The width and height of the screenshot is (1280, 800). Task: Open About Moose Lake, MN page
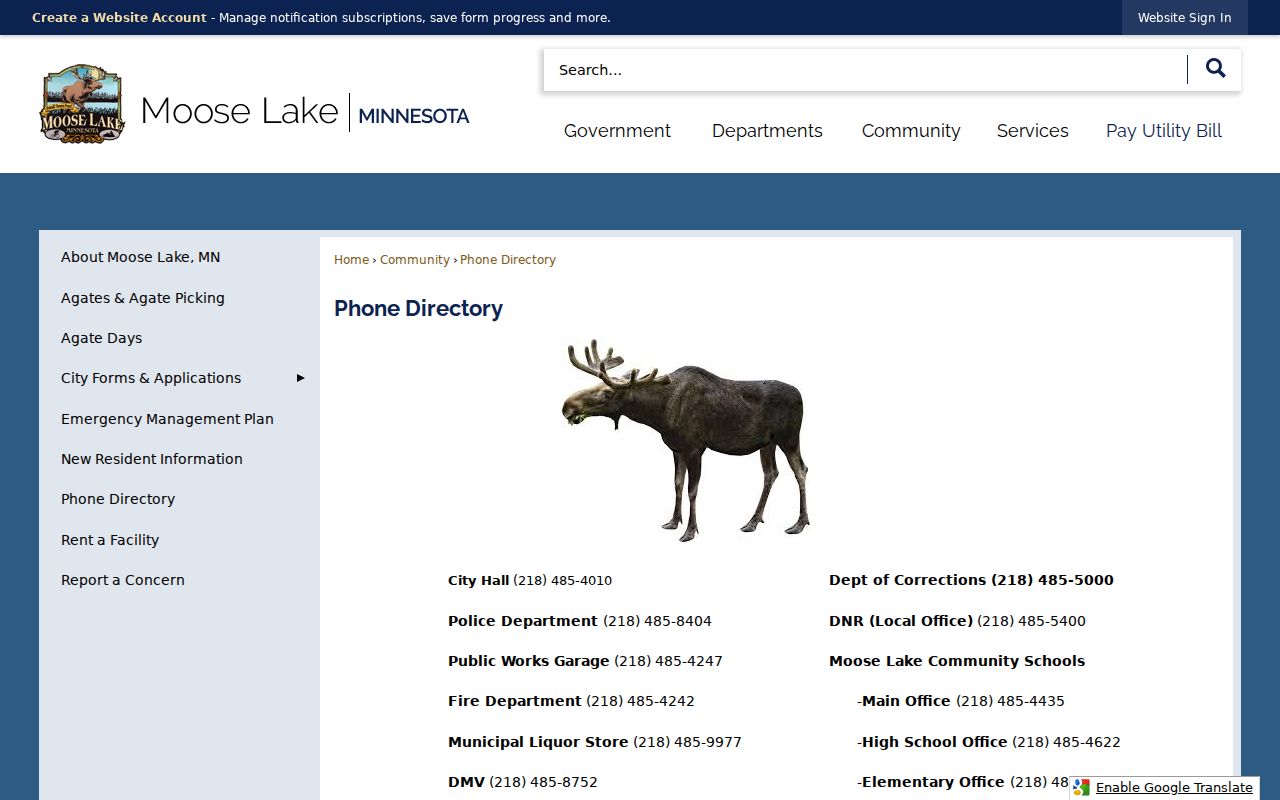140,257
